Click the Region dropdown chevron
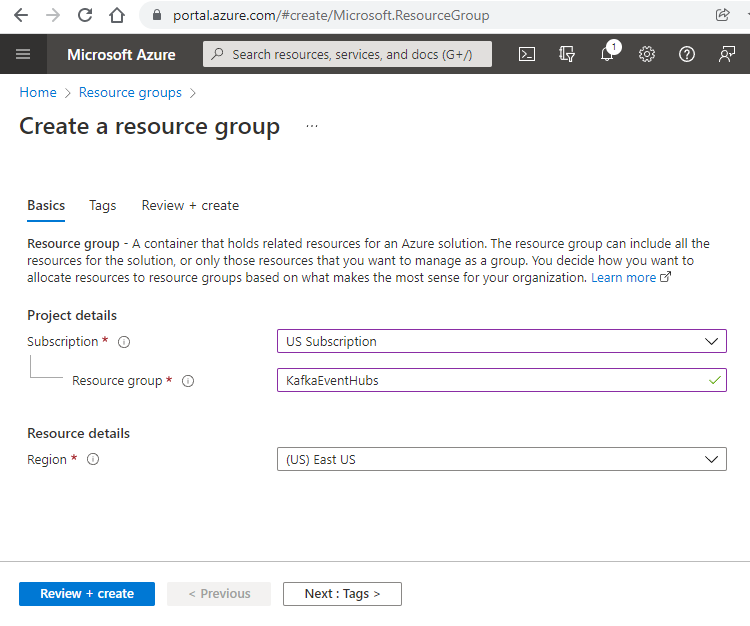750x626 pixels. [711, 459]
